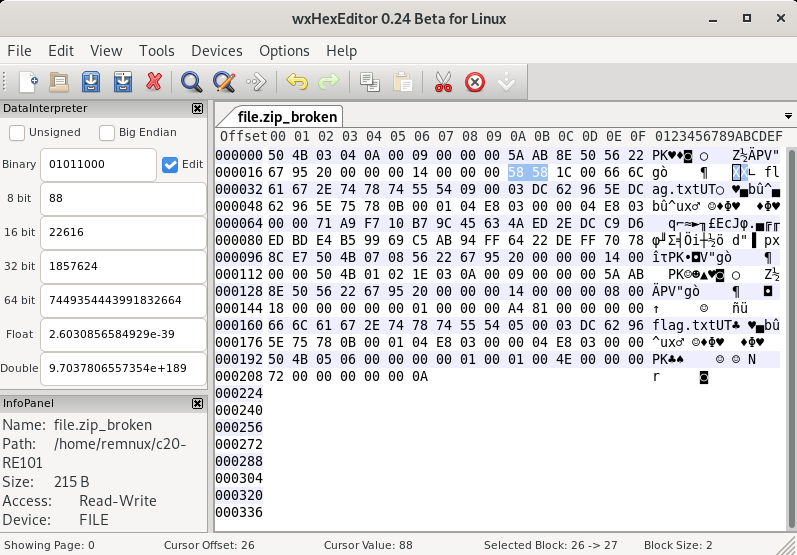Enable the Unsigned checkbox
This screenshot has width=797, height=555.
click(17, 133)
